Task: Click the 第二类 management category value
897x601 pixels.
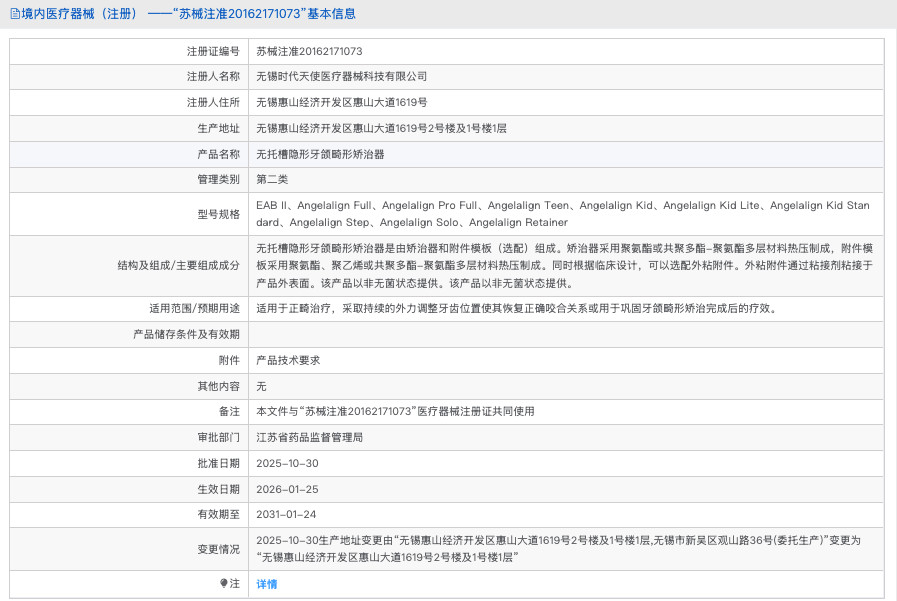Action: tap(272, 179)
